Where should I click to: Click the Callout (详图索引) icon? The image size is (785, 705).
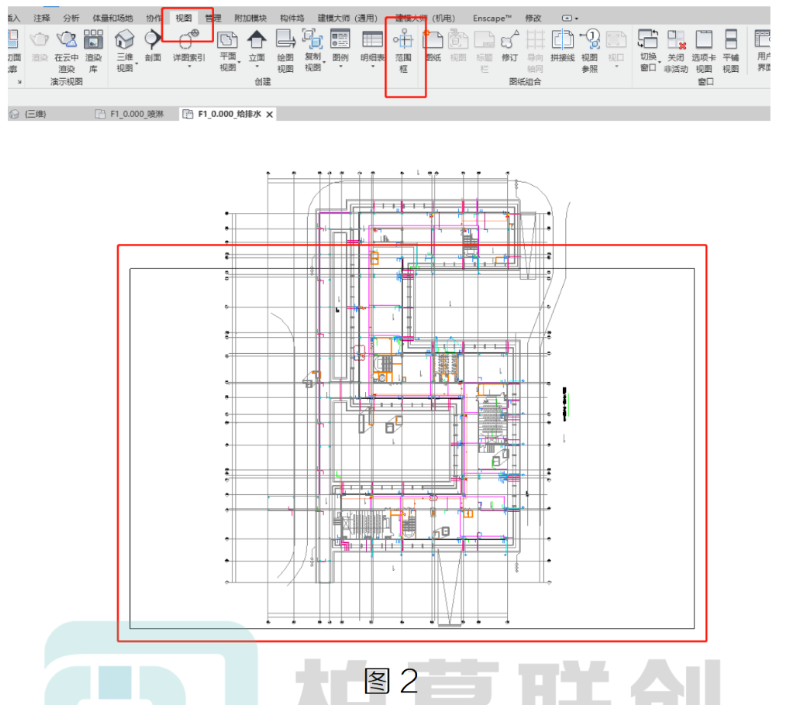click(x=189, y=39)
